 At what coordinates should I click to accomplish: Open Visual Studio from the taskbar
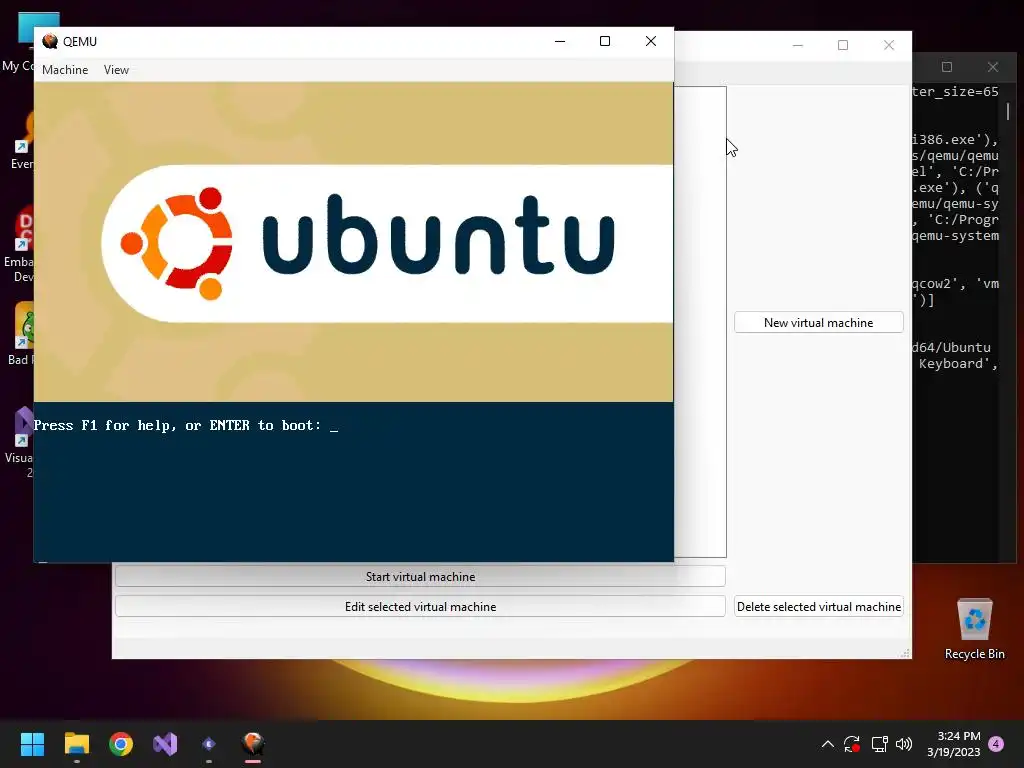pos(165,744)
